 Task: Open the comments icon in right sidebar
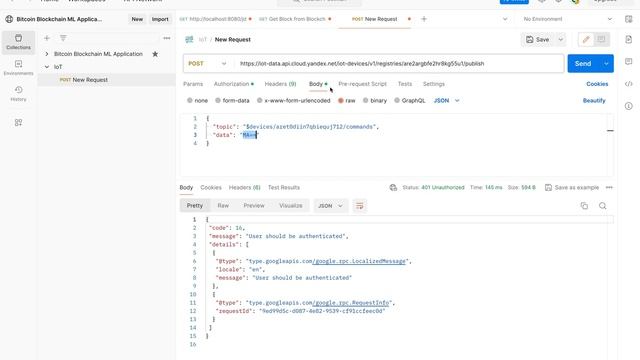[x=629, y=61]
